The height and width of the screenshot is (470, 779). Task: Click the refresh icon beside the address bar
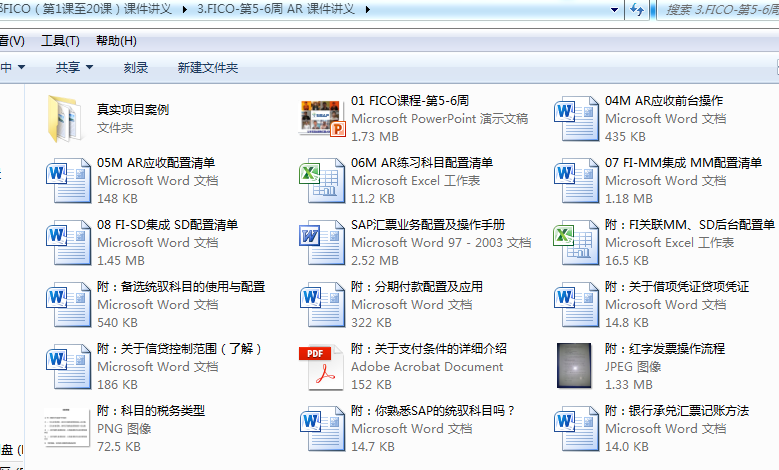pyautogui.click(x=637, y=9)
